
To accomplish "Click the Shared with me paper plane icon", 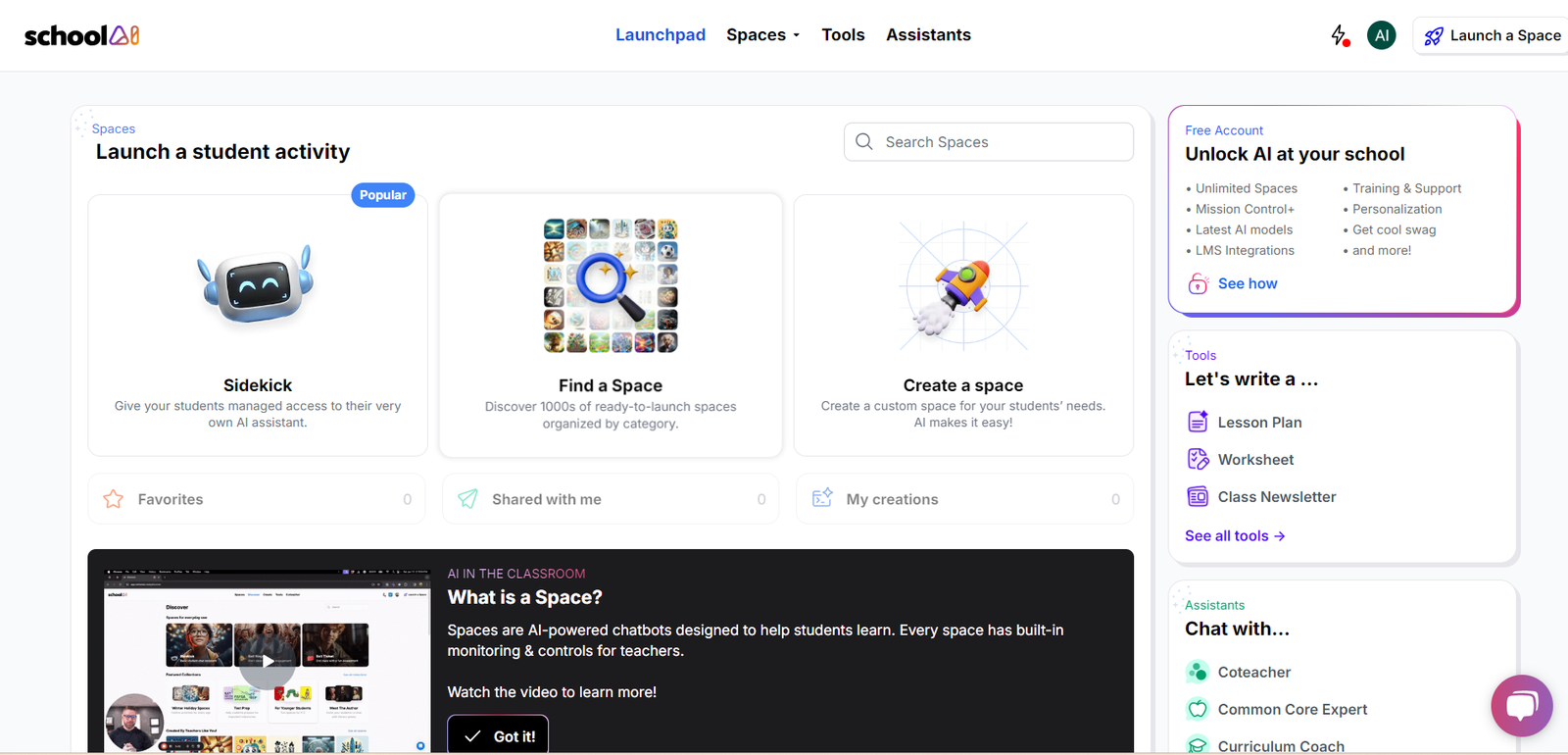I will pos(468,499).
